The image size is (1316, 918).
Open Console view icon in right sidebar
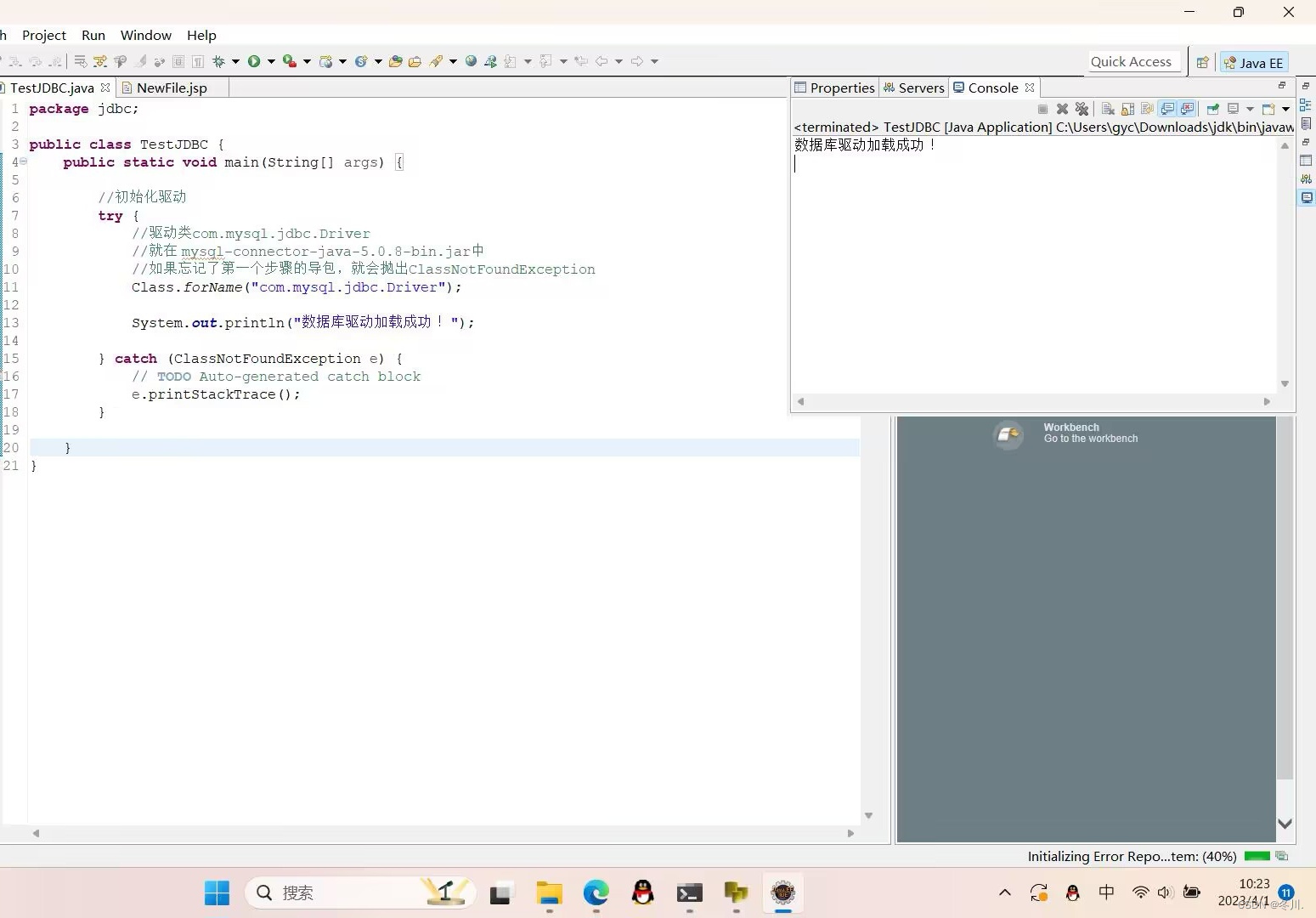click(1306, 197)
